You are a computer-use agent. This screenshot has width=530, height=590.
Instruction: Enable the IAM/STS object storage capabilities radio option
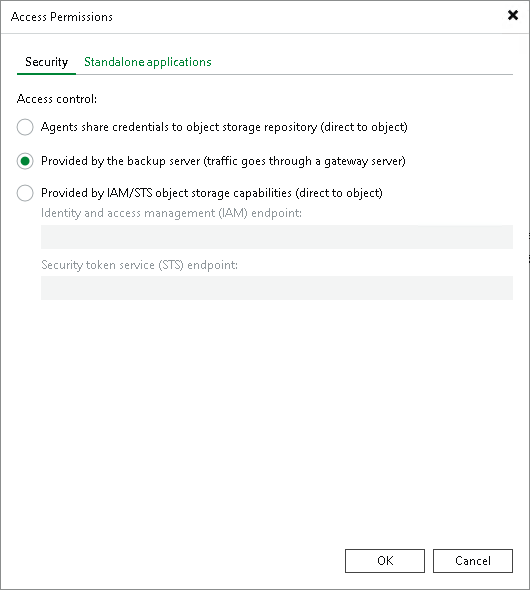pyautogui.click(x=25, y=193)
